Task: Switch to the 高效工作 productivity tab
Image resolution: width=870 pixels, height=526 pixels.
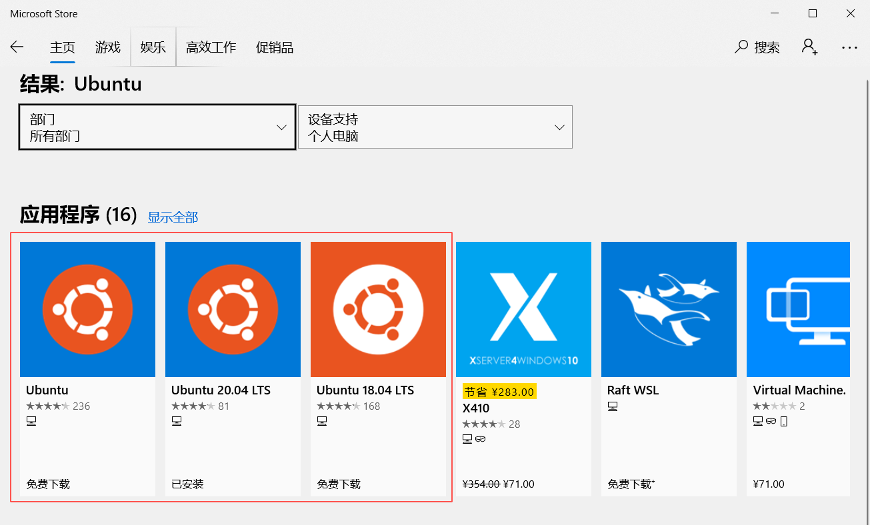Action: click(x=211, y=48)
